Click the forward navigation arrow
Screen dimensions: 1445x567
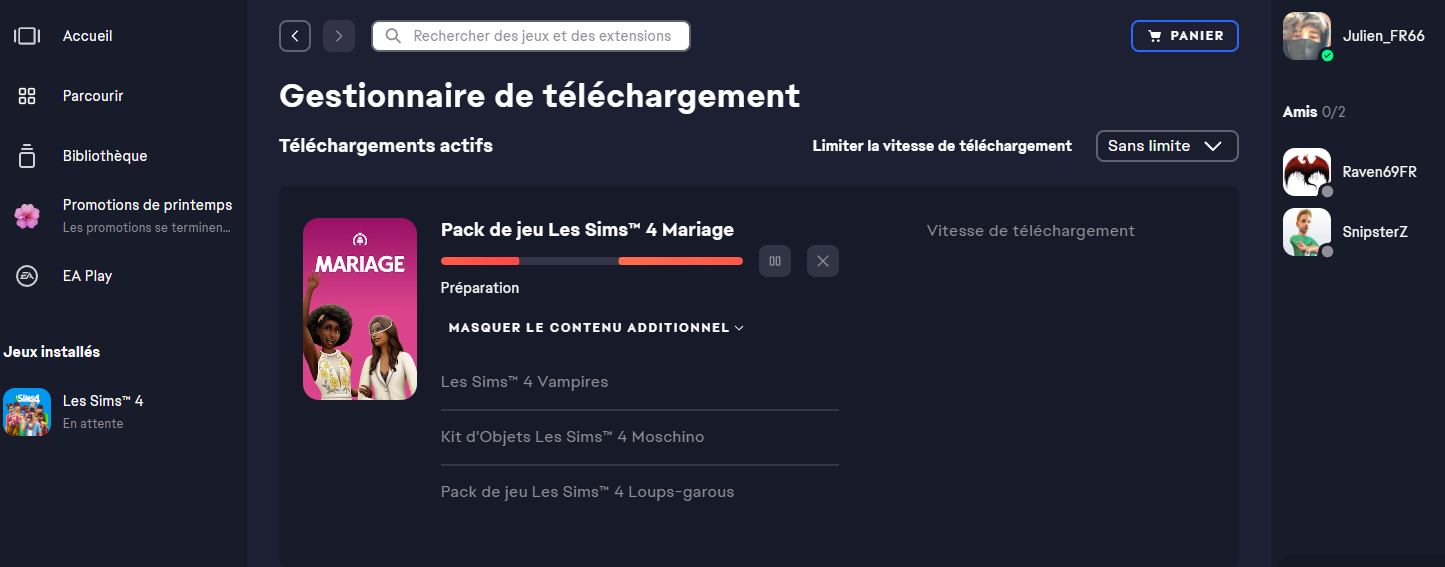(339, 36)
